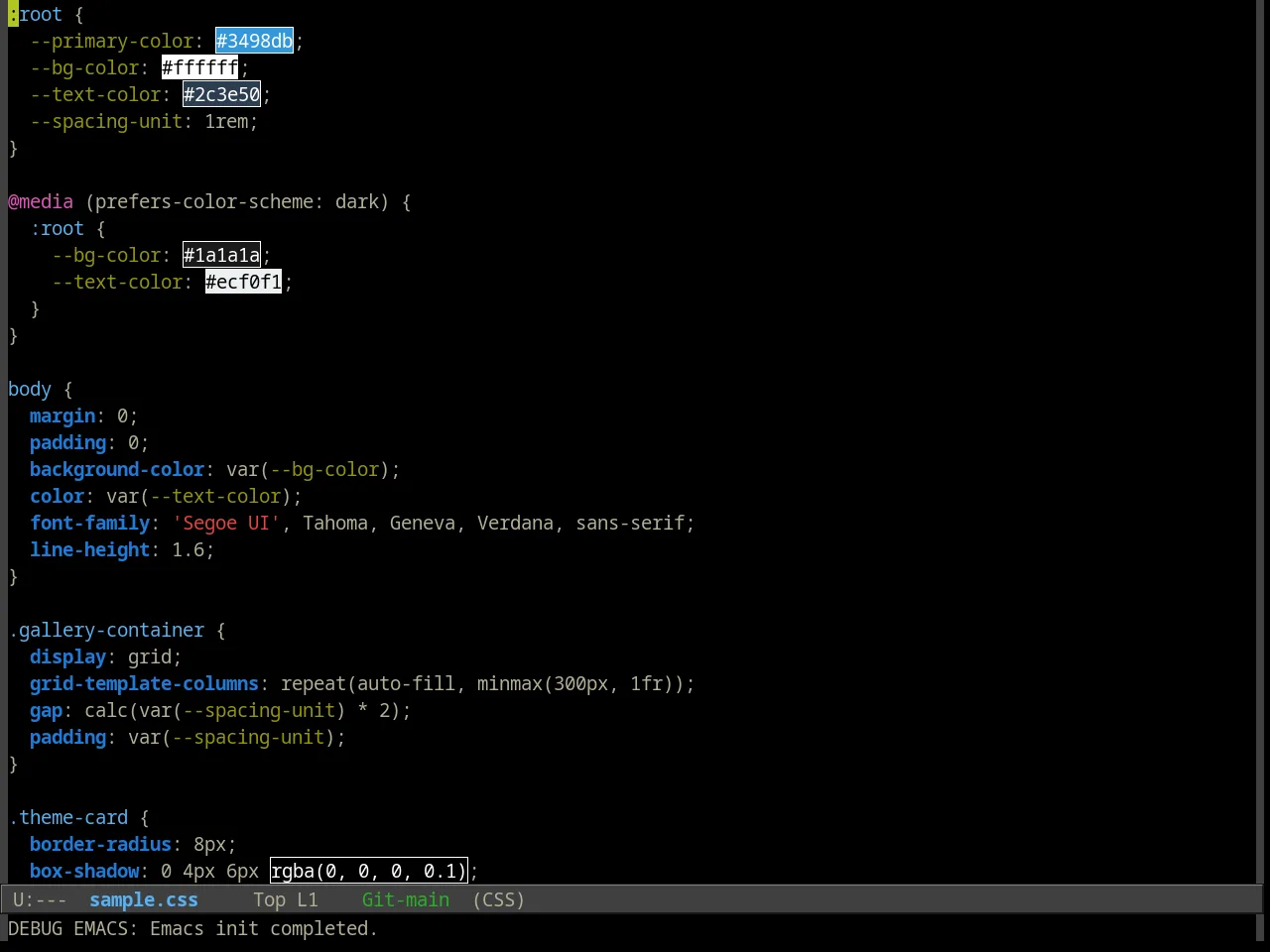The width and height of the screenshot is (1270, 952).
Task: Click the --spacing-unit: 1rem declaration
Action: coord(144,121)
